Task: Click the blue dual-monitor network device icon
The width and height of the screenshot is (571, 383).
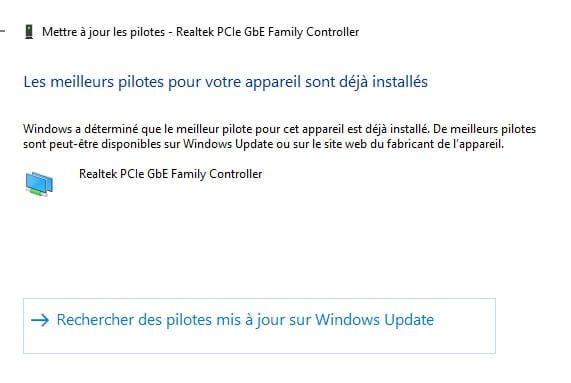Action: [39, 184]
